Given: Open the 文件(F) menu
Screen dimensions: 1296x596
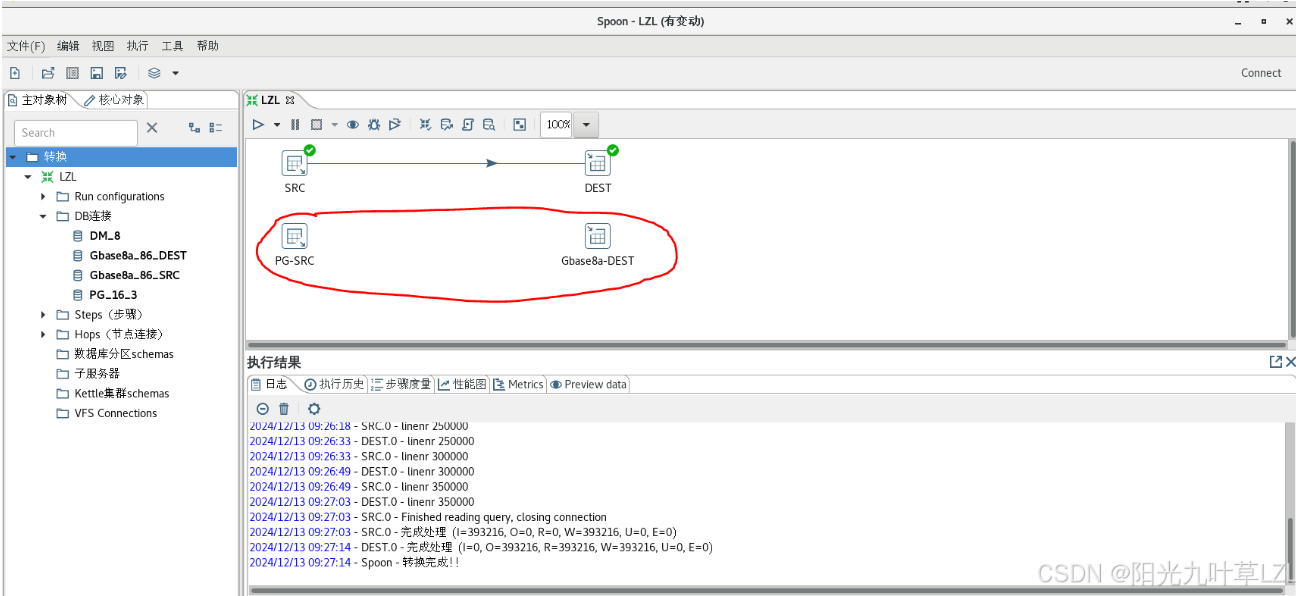Looking at the screenshot, I should 26,46.
